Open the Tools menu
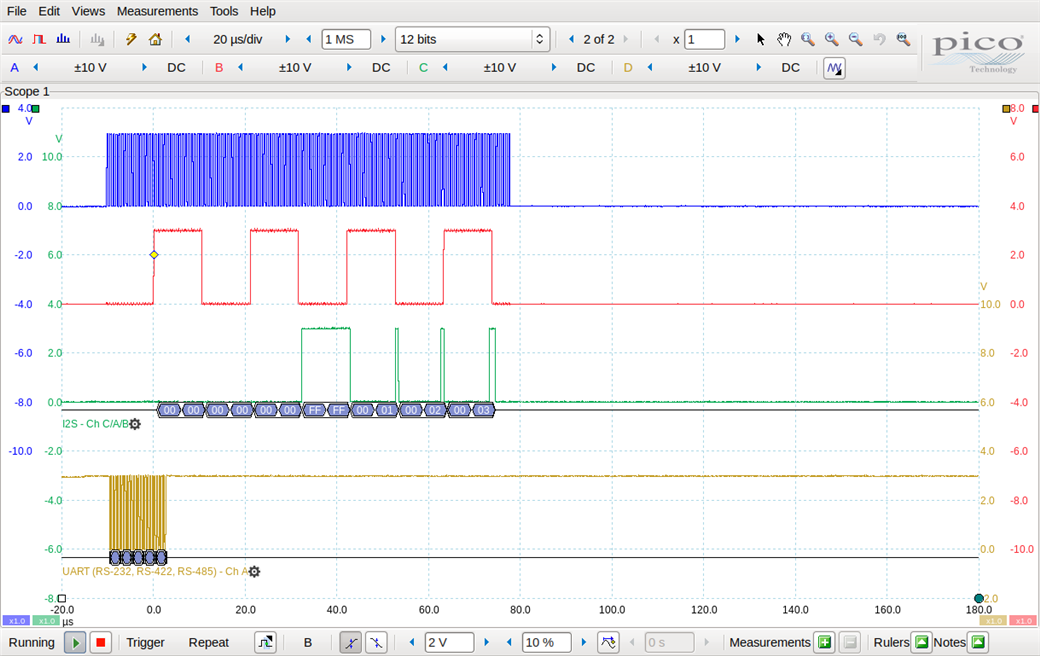This screenshot has height=656, width=1040. tap(224, 11)
